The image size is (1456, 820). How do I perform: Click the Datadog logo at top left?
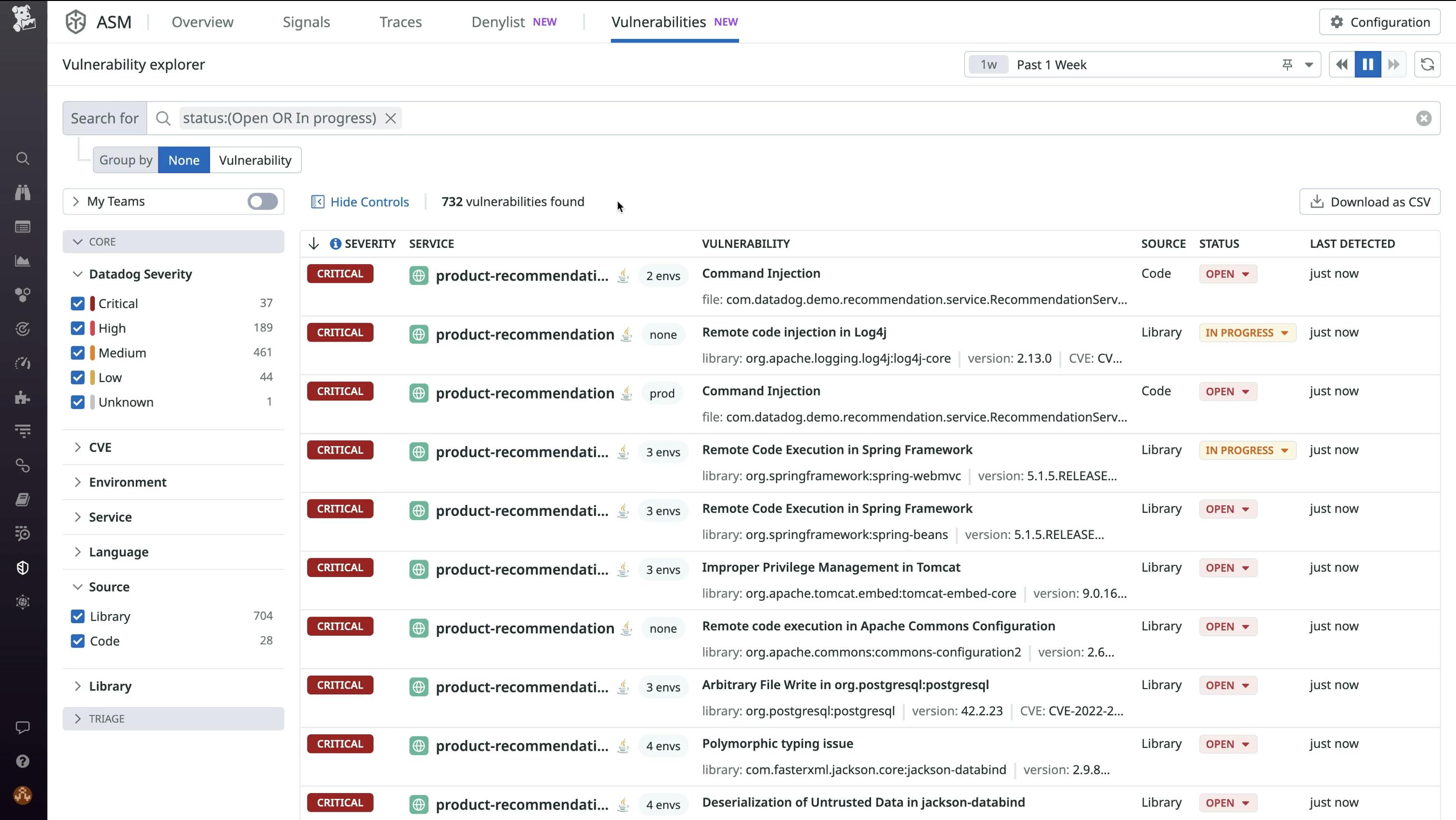pos(23,19)
